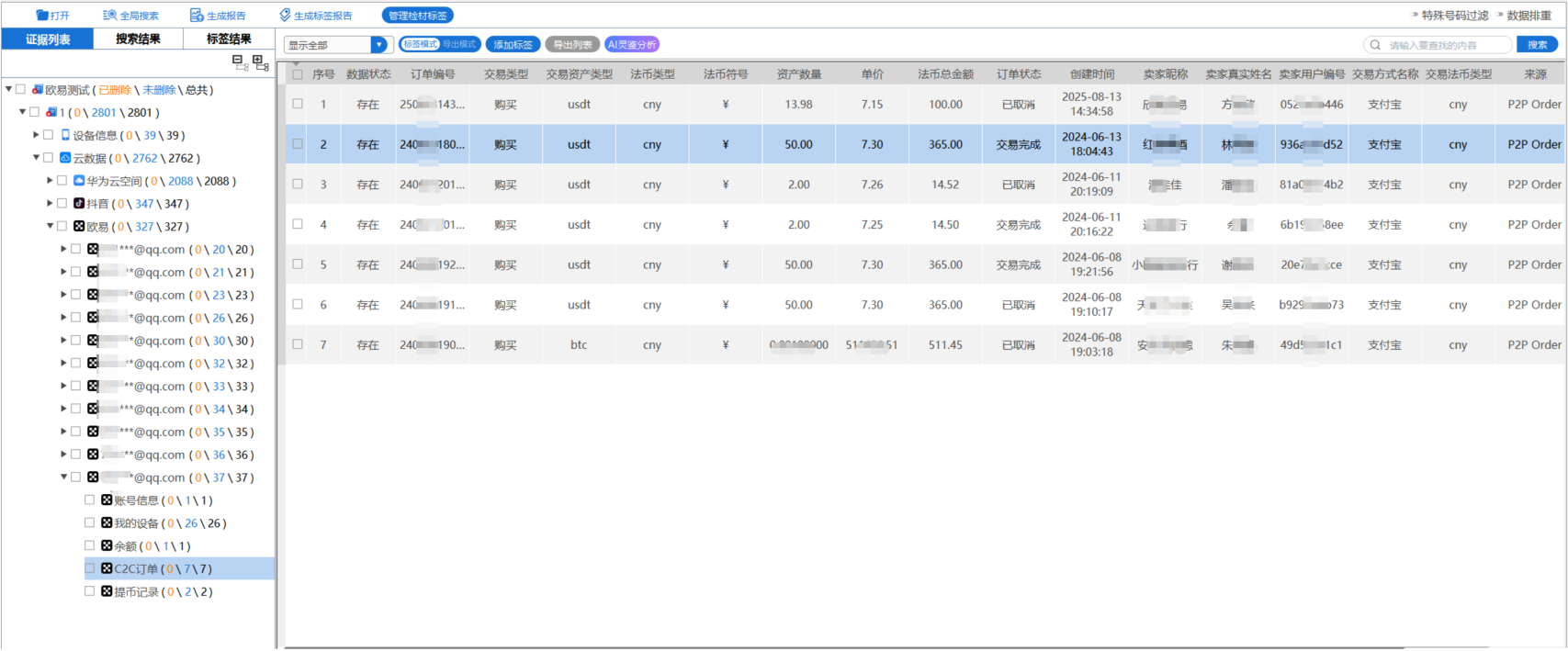This screenshot has width=1568, height=651.
Task: Click the AI灵鉴分析 button
Action: click(631, 45)
